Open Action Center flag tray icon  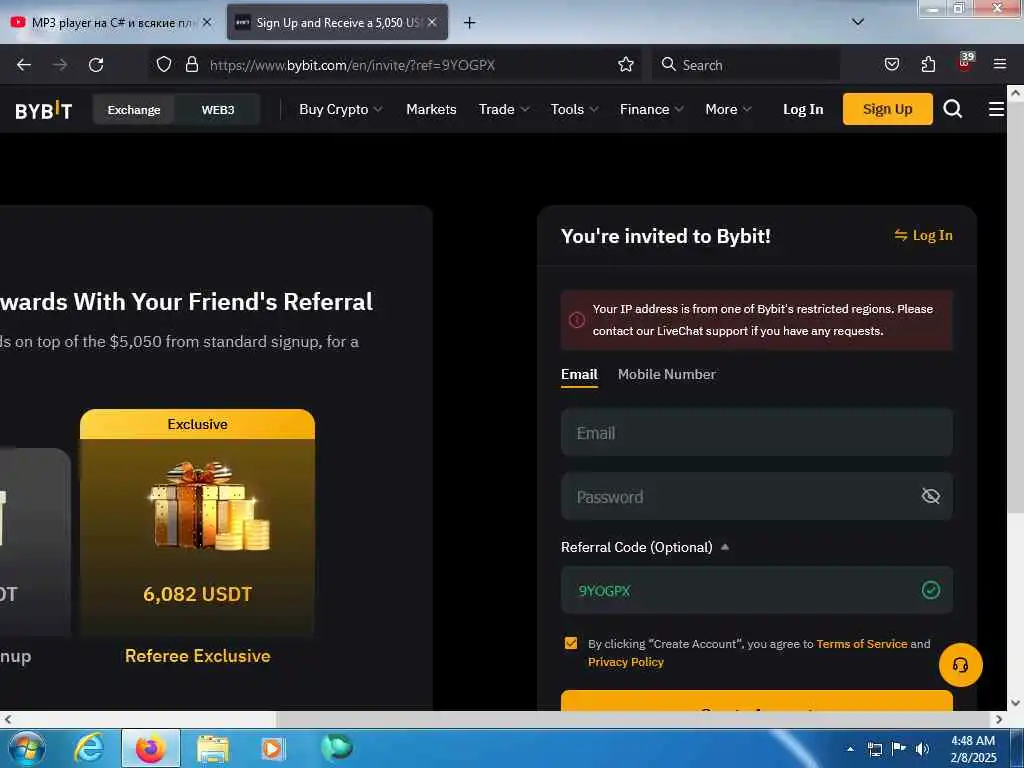[899, 749]
